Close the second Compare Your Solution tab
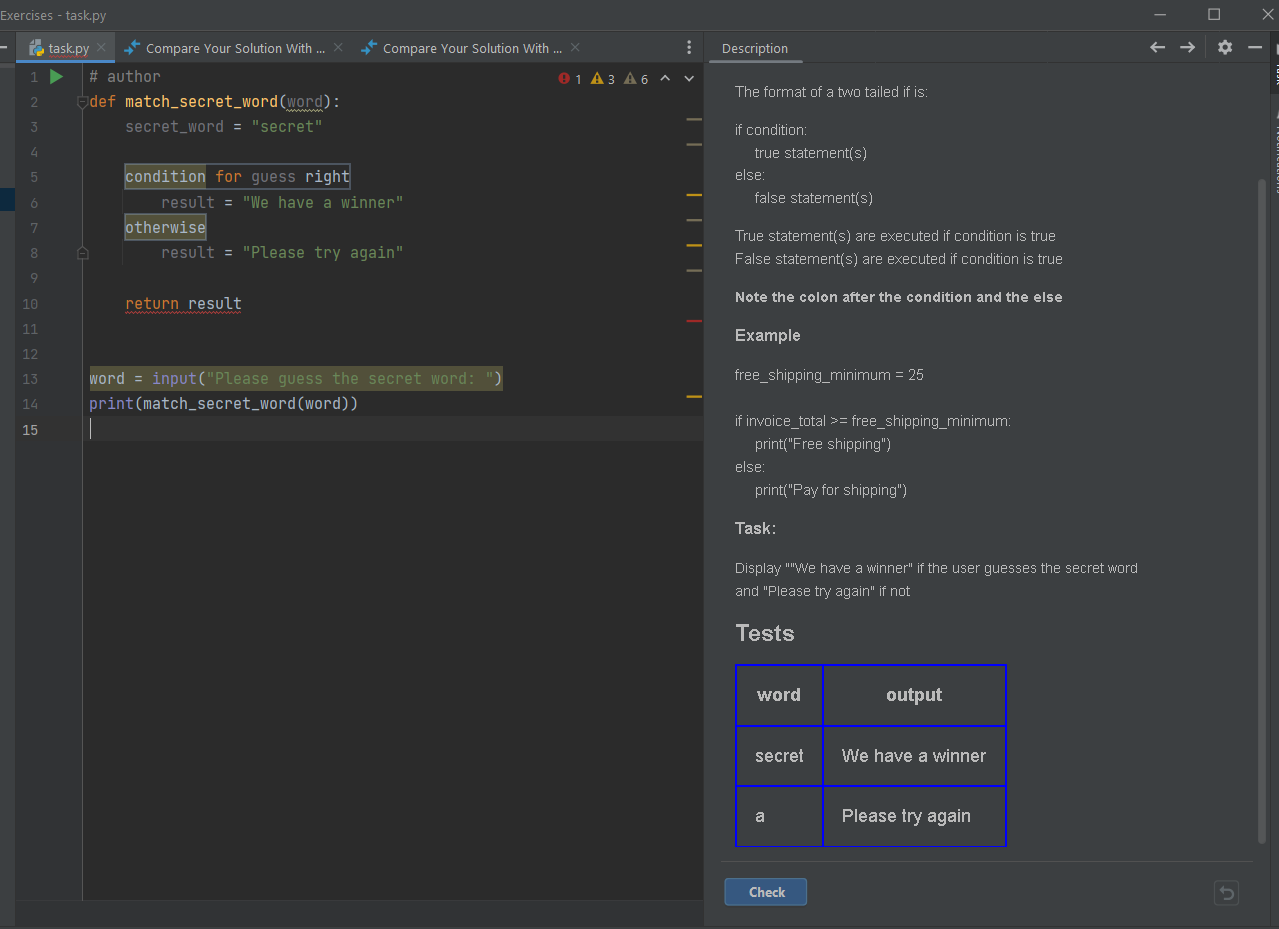 (574, 47)
